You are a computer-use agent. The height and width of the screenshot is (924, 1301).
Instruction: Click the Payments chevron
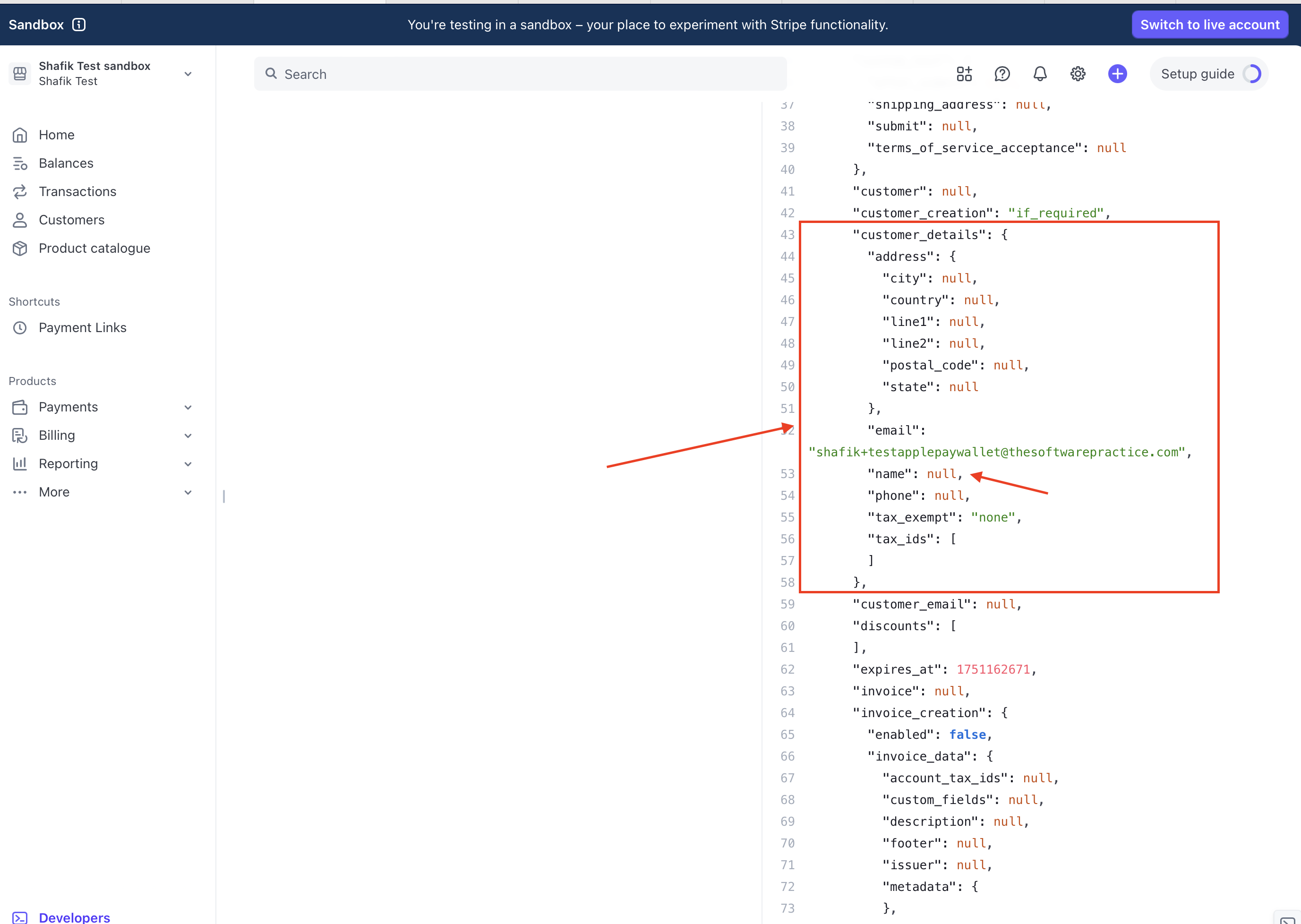click(188, 407)
